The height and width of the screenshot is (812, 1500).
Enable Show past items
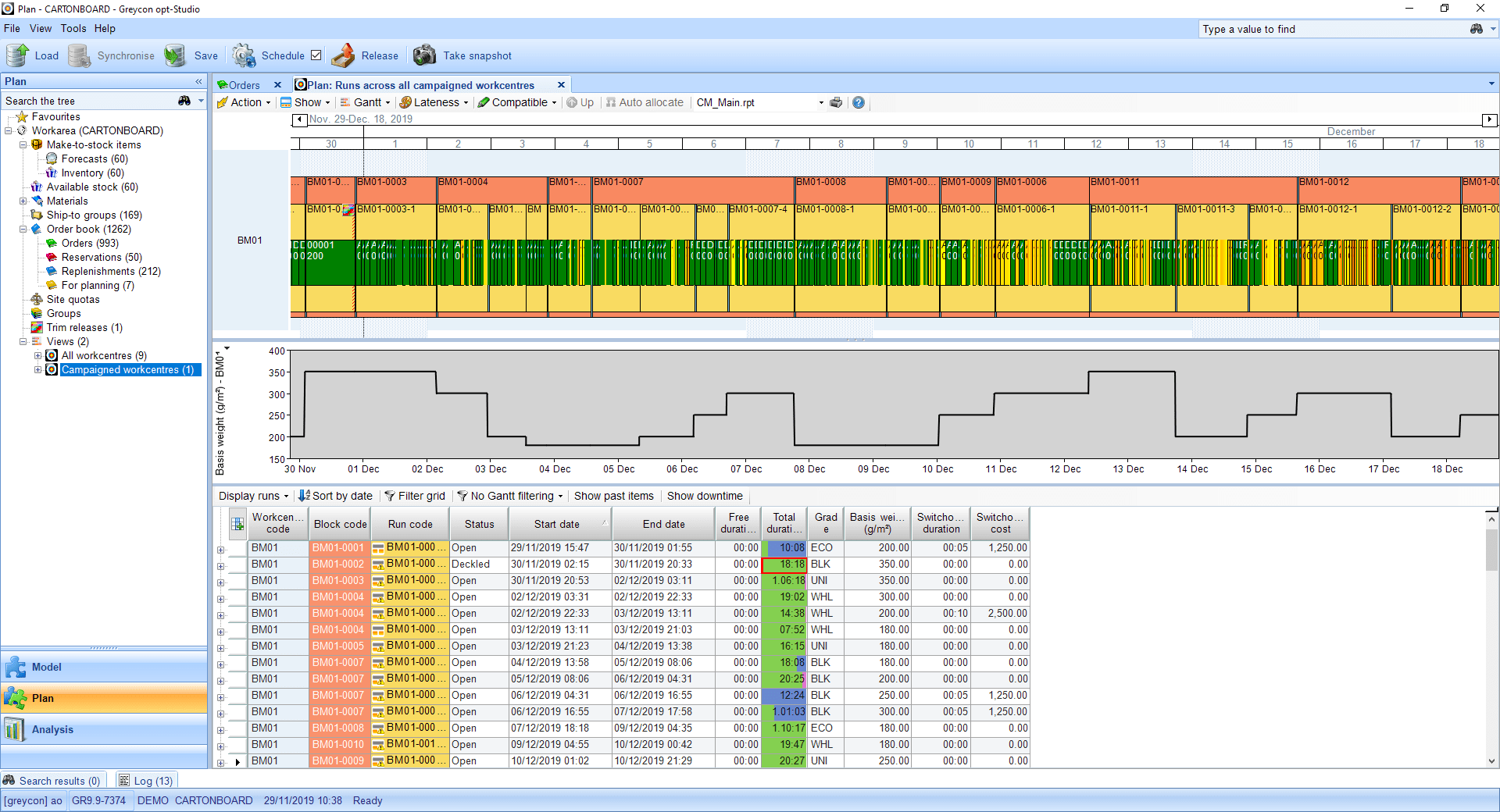click(x=614, y=496)
